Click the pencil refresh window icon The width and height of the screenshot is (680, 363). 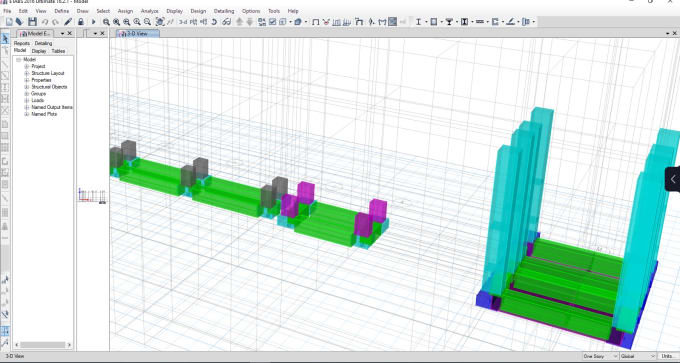pyautogui.click(x=68, y=22)
